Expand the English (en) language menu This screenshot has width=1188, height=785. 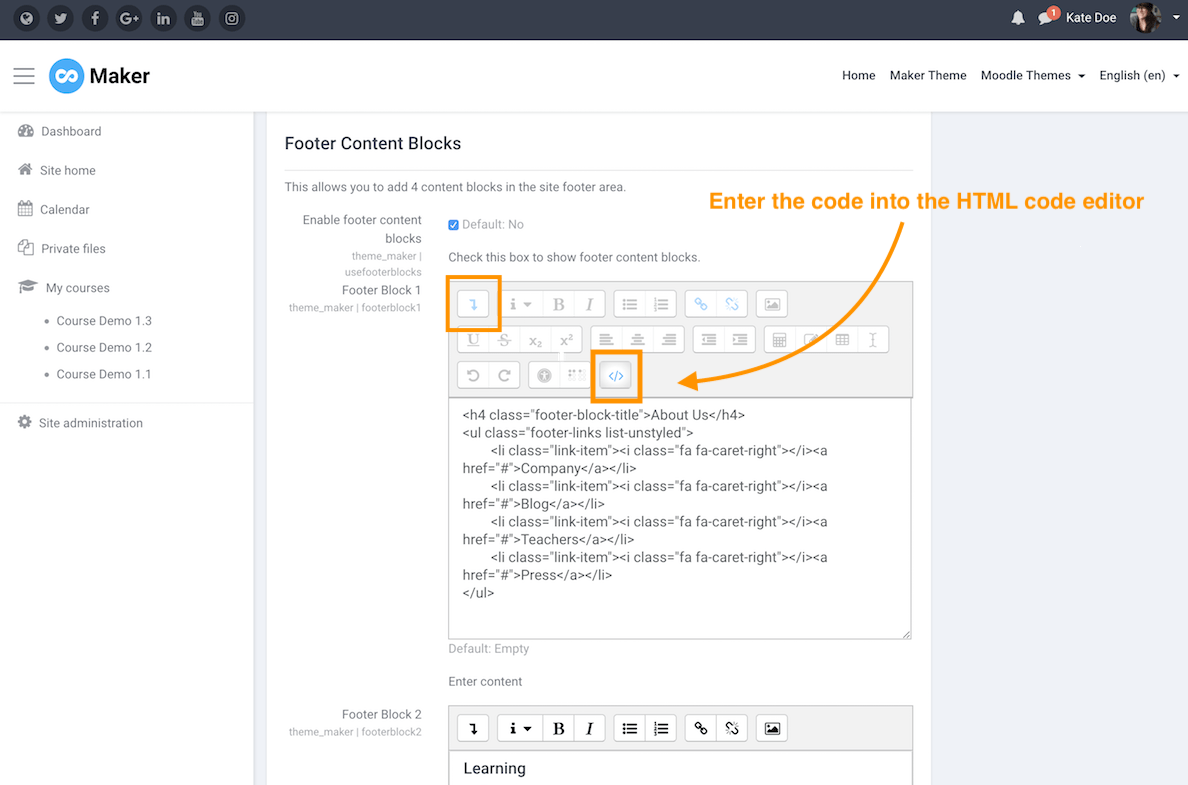point(1136,75)
